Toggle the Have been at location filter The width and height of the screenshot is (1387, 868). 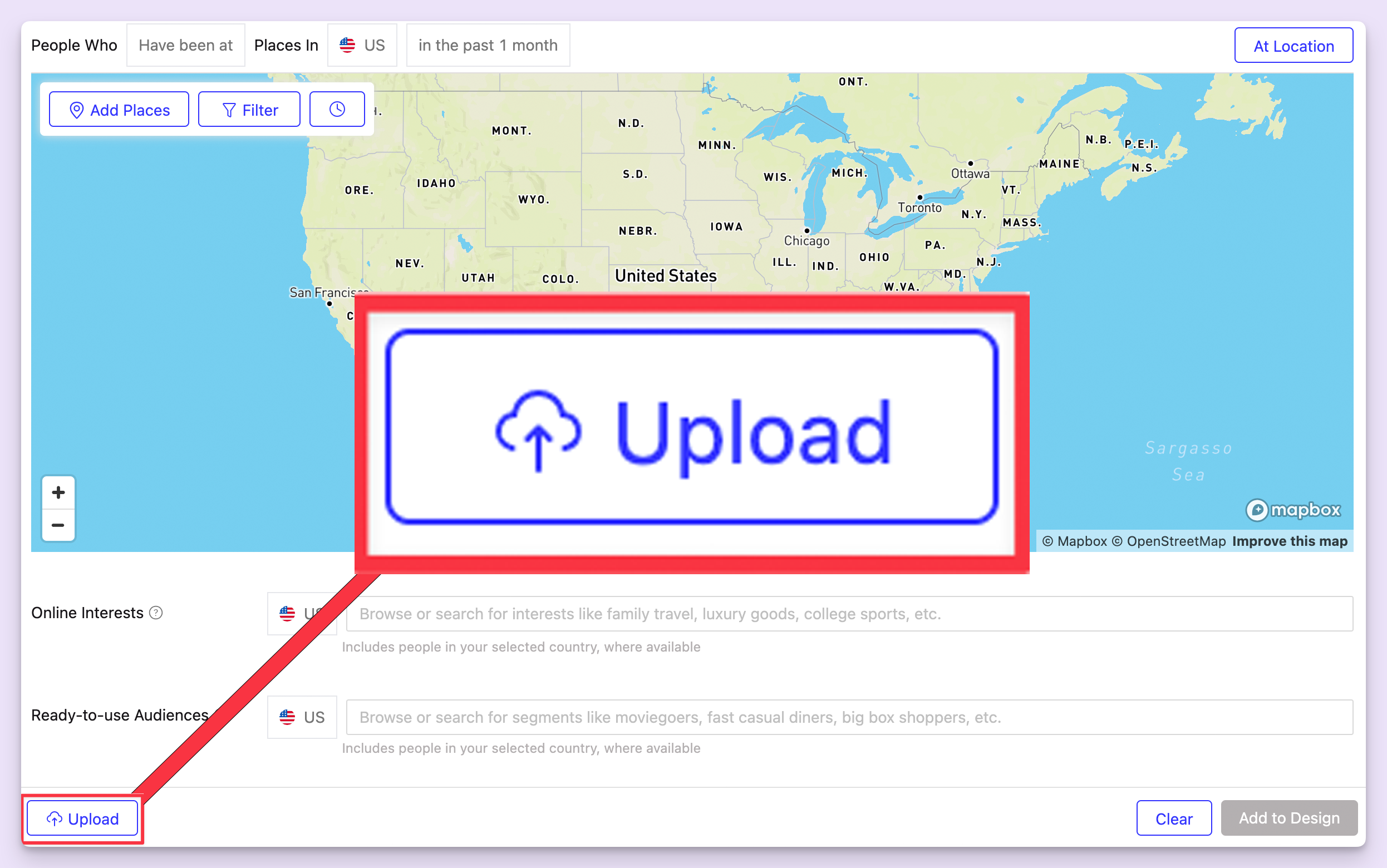[x=186, y=45]
